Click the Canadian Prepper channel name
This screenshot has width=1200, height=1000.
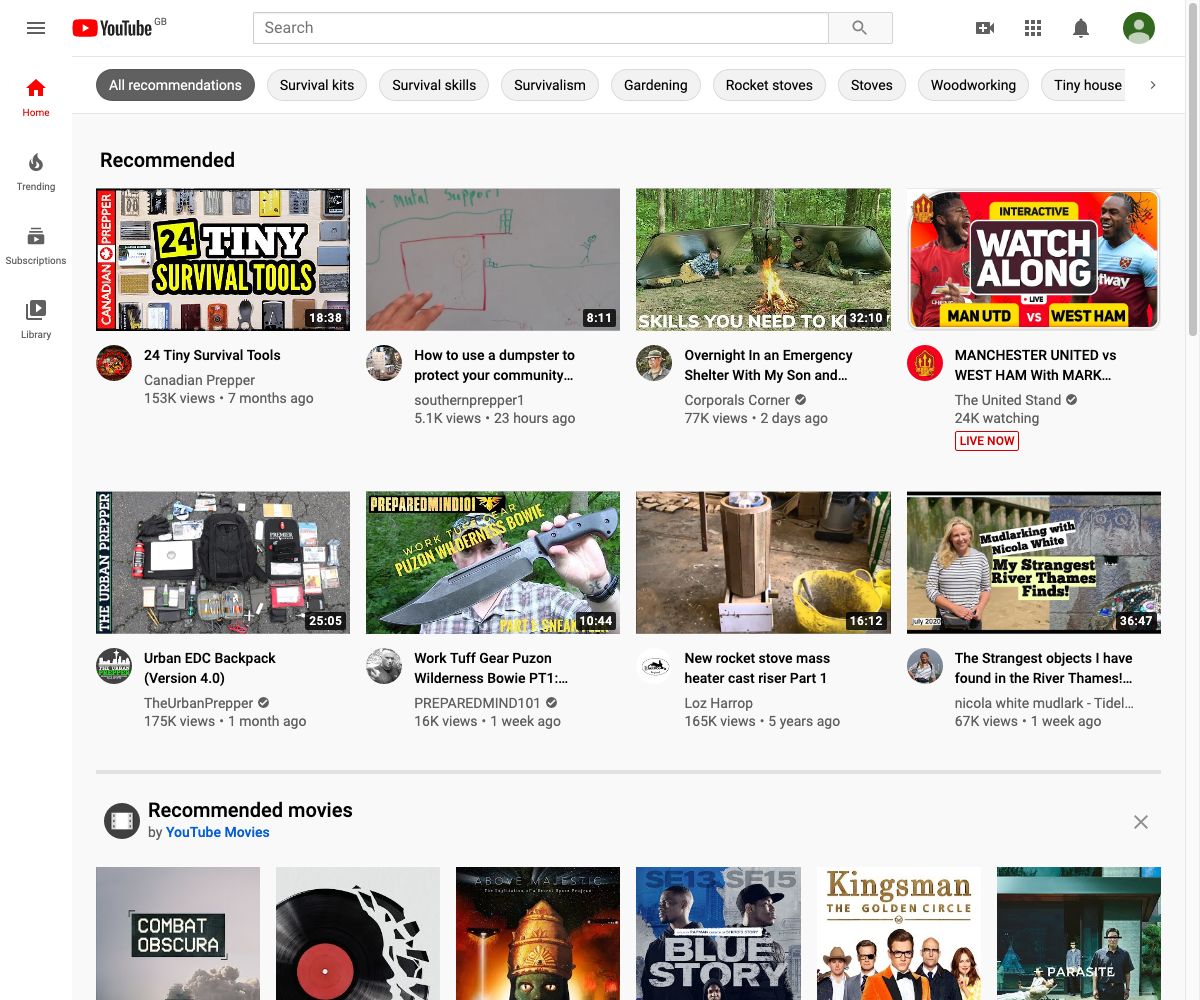(199, 380)
